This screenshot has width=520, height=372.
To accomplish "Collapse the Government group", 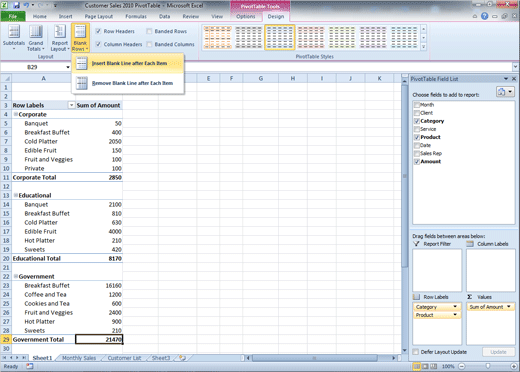I will pyautogui.click(x=15, y=276).
